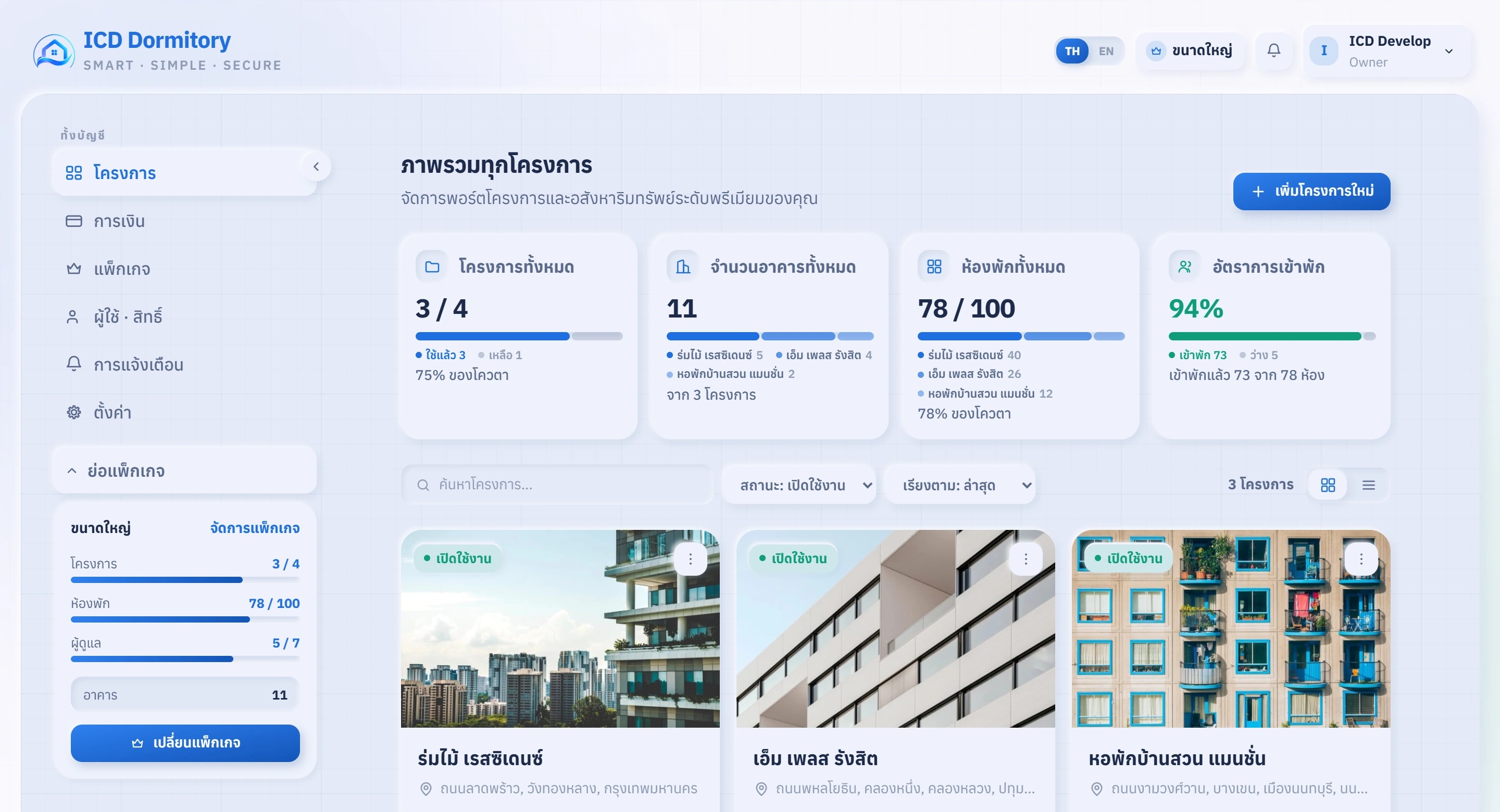
Task: Open หอพักบ้านสวน แมนชั่น project thumbnail image
Action: (x=1231, y=629)
